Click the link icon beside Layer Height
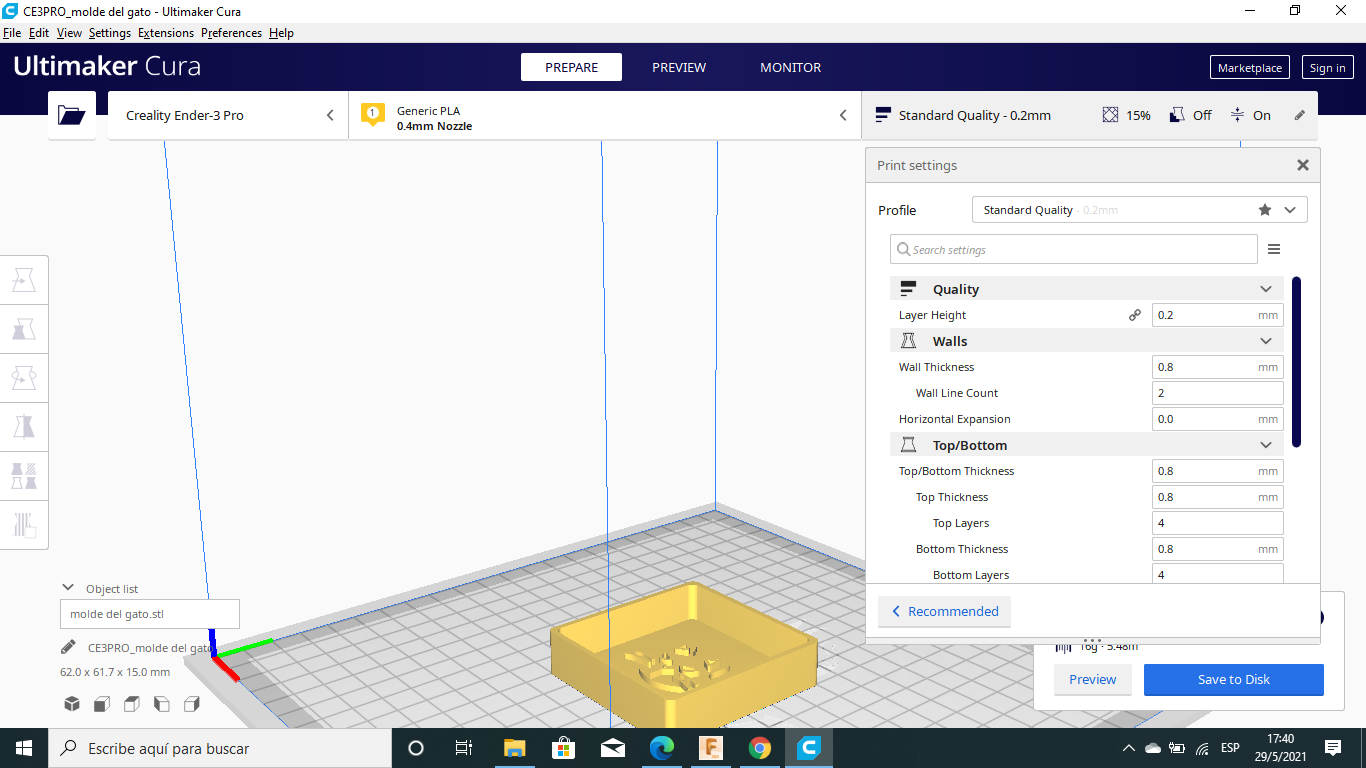 tap(1135, 315)
